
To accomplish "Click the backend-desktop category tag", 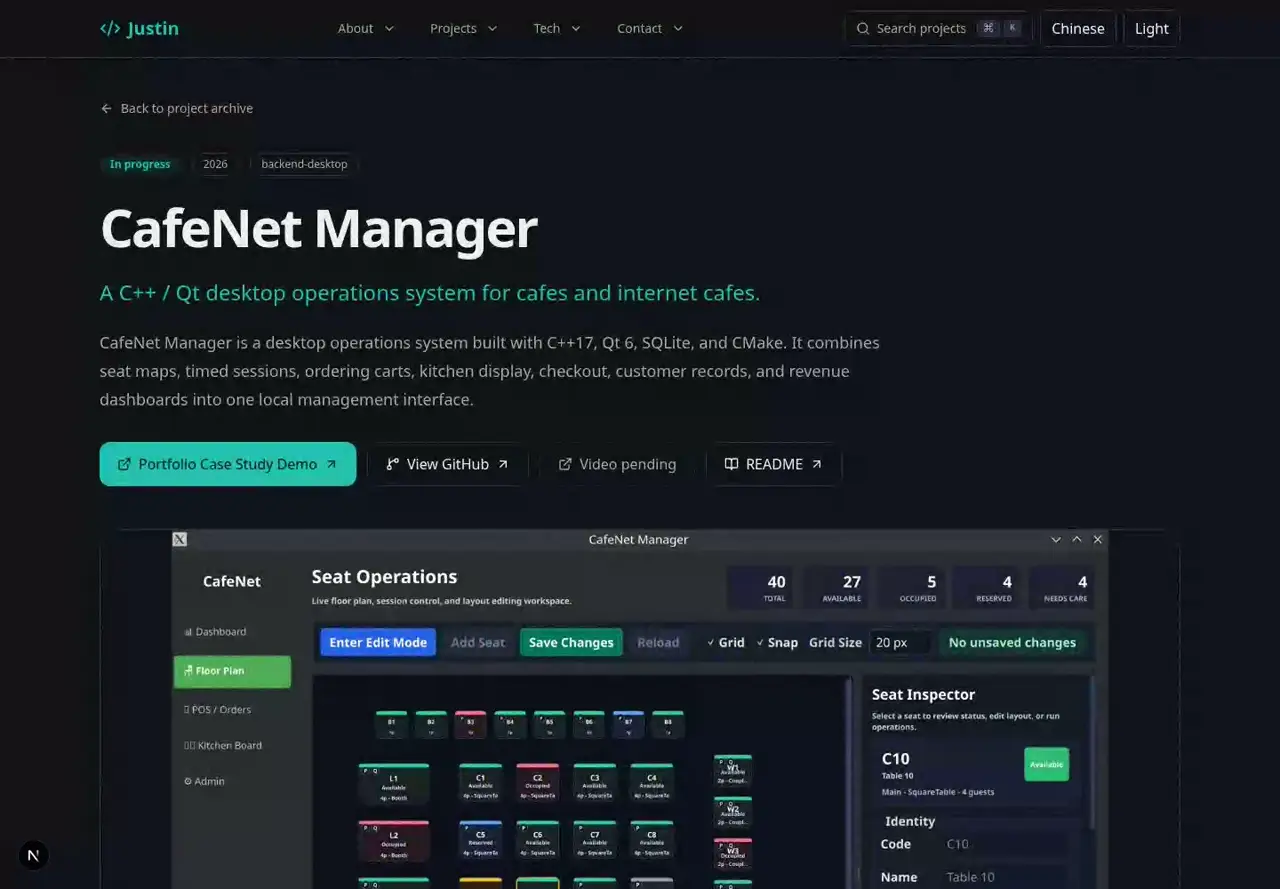I will point(304,164).
